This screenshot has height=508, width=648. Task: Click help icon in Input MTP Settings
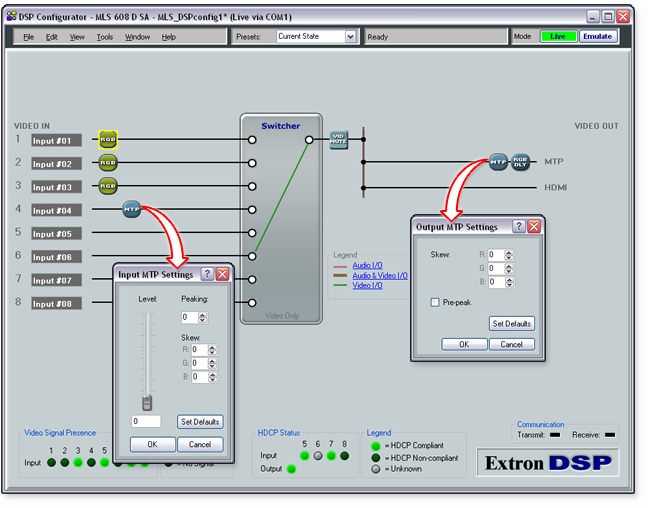click(x=207, y=274)
